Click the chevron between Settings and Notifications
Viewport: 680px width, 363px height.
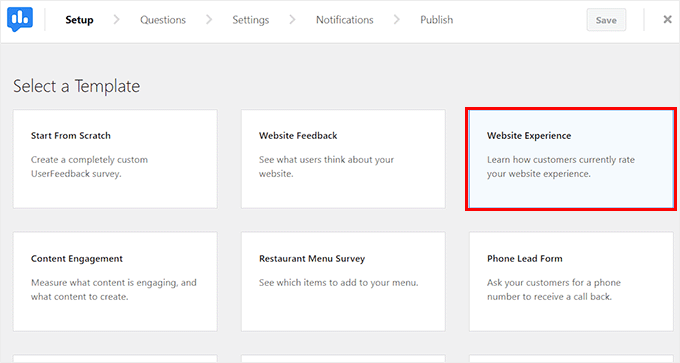[x=292, y=20]
